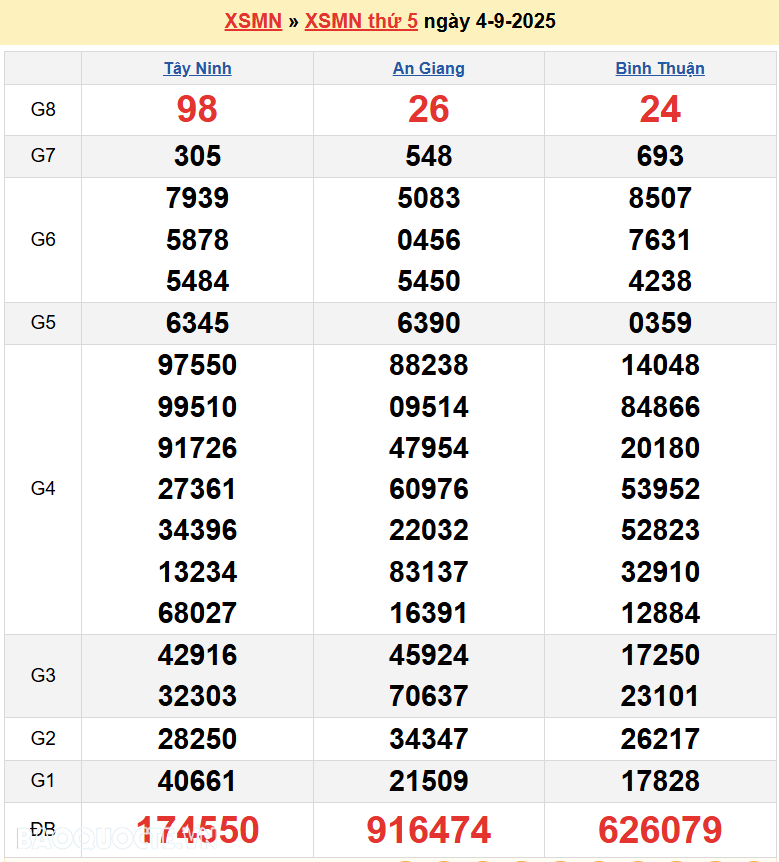
Task: Click An Giang G7 number 548
Action: click(428, 156)
